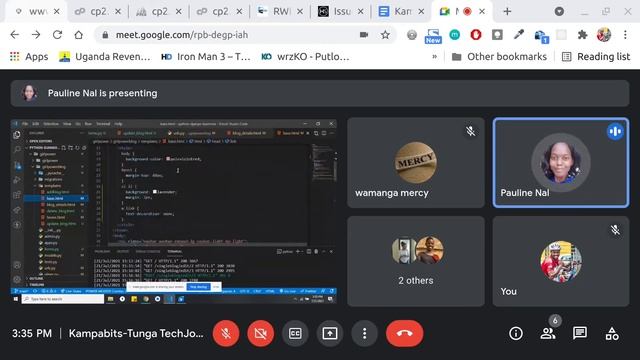The height and width of the screenshot is (360, 640).
Task: Show everyone participants panel
Action: [547, 333]
